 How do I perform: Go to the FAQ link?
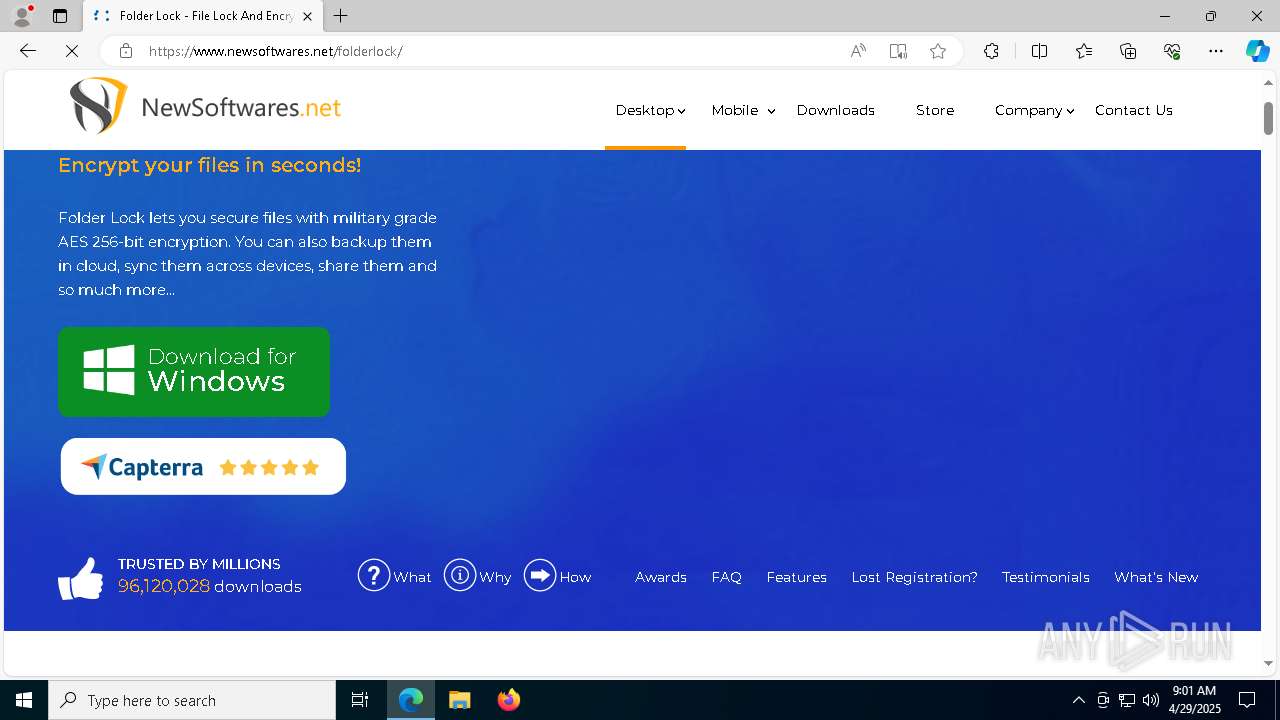tap(727, 577)
